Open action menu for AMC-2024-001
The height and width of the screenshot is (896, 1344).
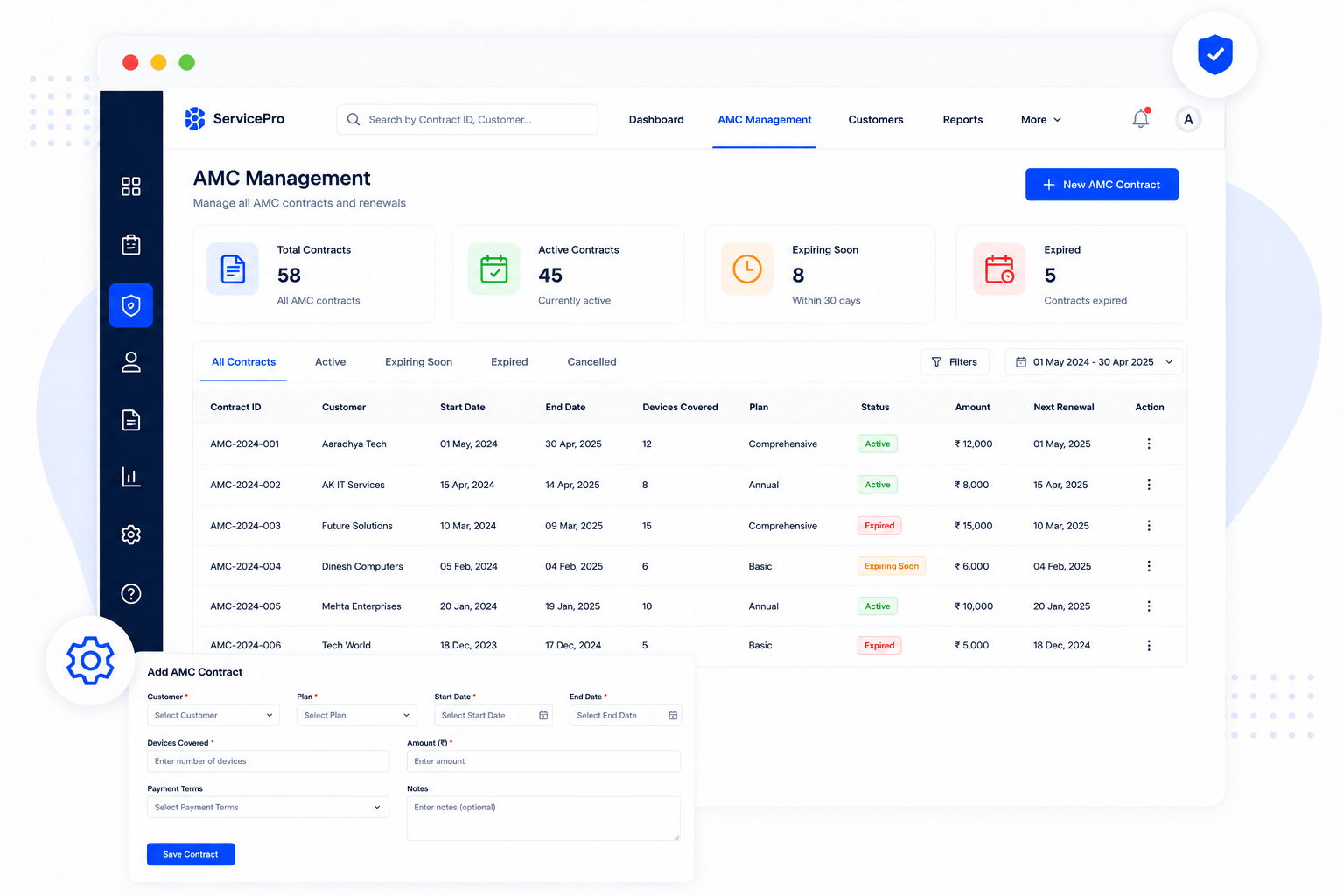click(x=1149, y=444)
